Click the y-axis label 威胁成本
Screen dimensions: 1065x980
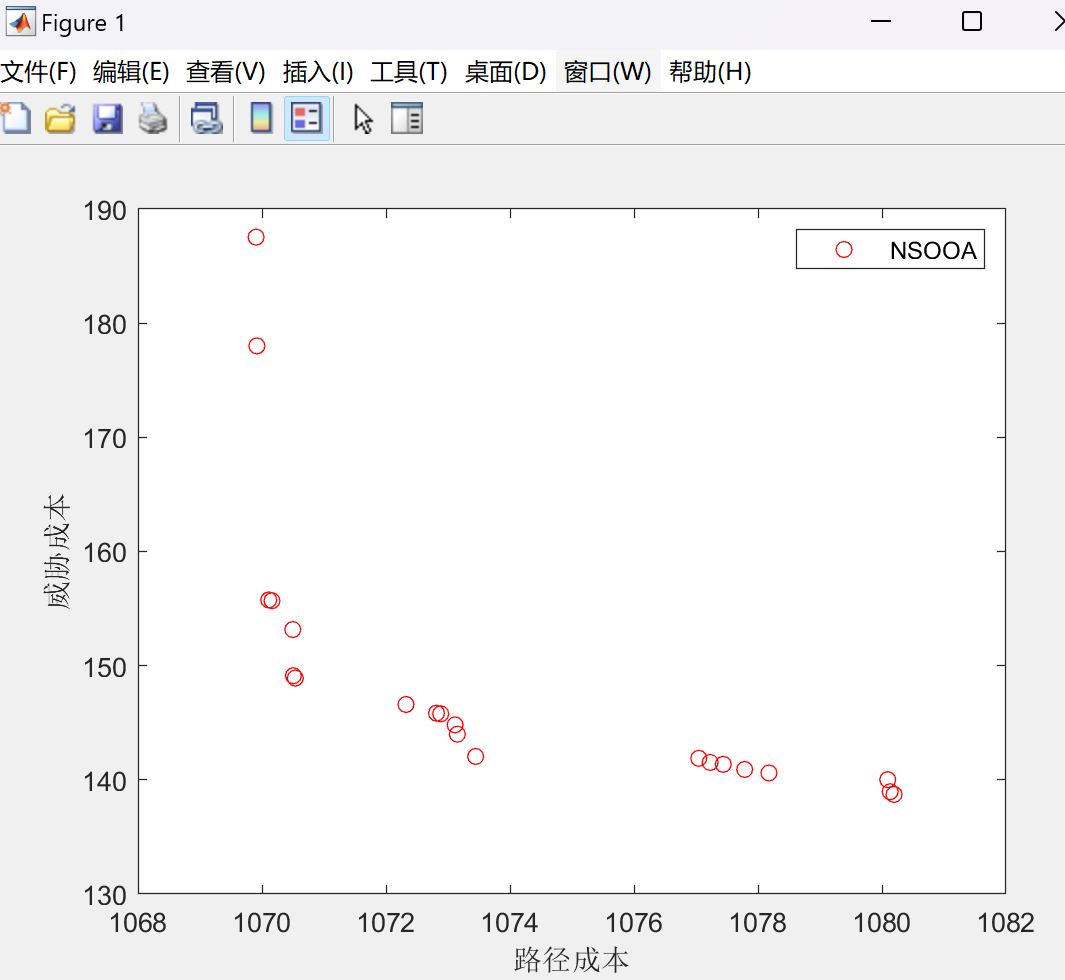pyautogui.click(x=59, y=551)
